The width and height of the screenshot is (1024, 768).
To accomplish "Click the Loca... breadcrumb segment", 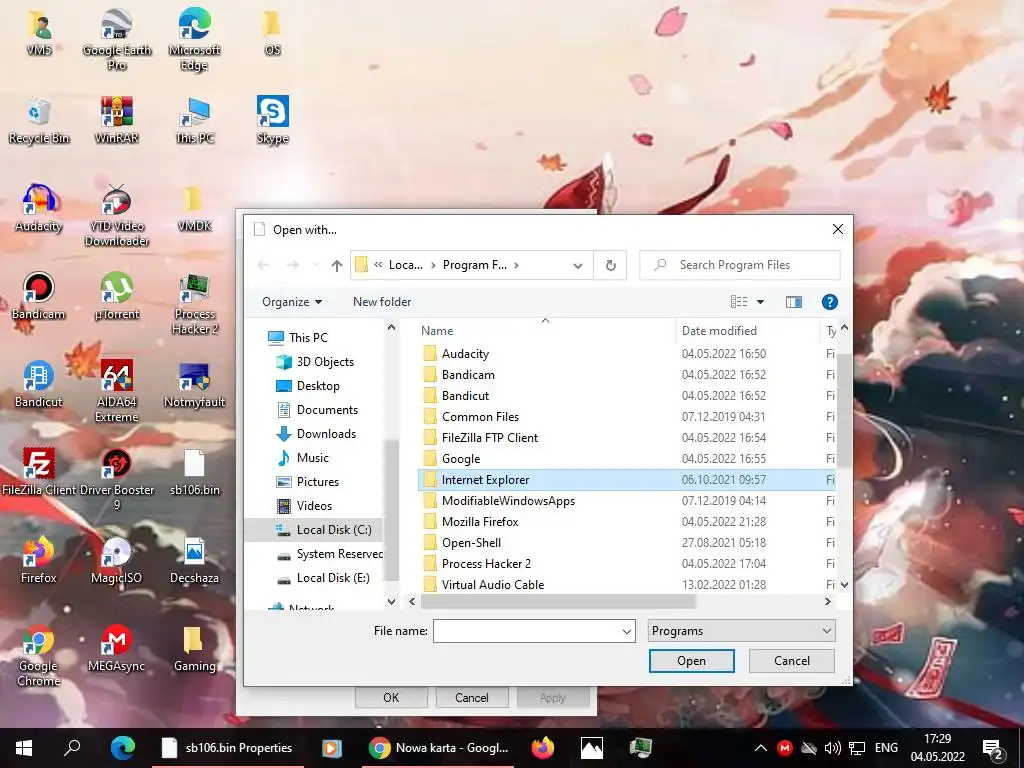I will [406, 265].
